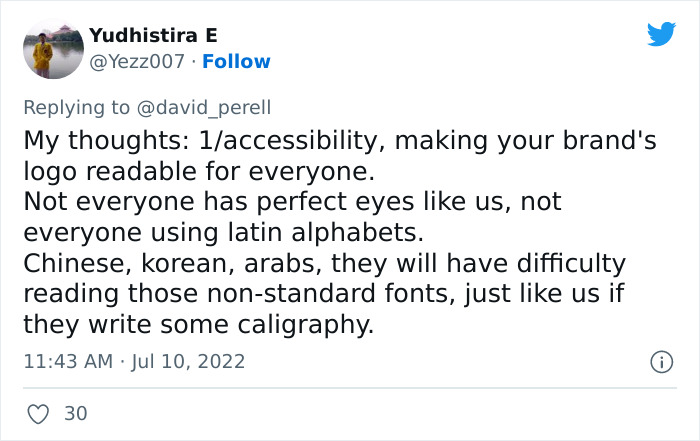The width and height of the screenshot is (700, 441).
Task: Open the @Yezz007 handle link
Action: pyautogui.click(x=137, y=62)
